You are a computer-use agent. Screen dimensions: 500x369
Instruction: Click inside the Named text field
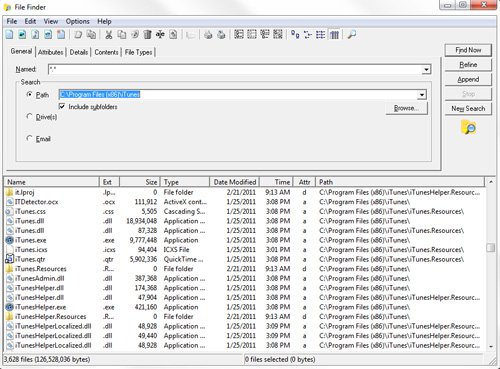point(235,69)
